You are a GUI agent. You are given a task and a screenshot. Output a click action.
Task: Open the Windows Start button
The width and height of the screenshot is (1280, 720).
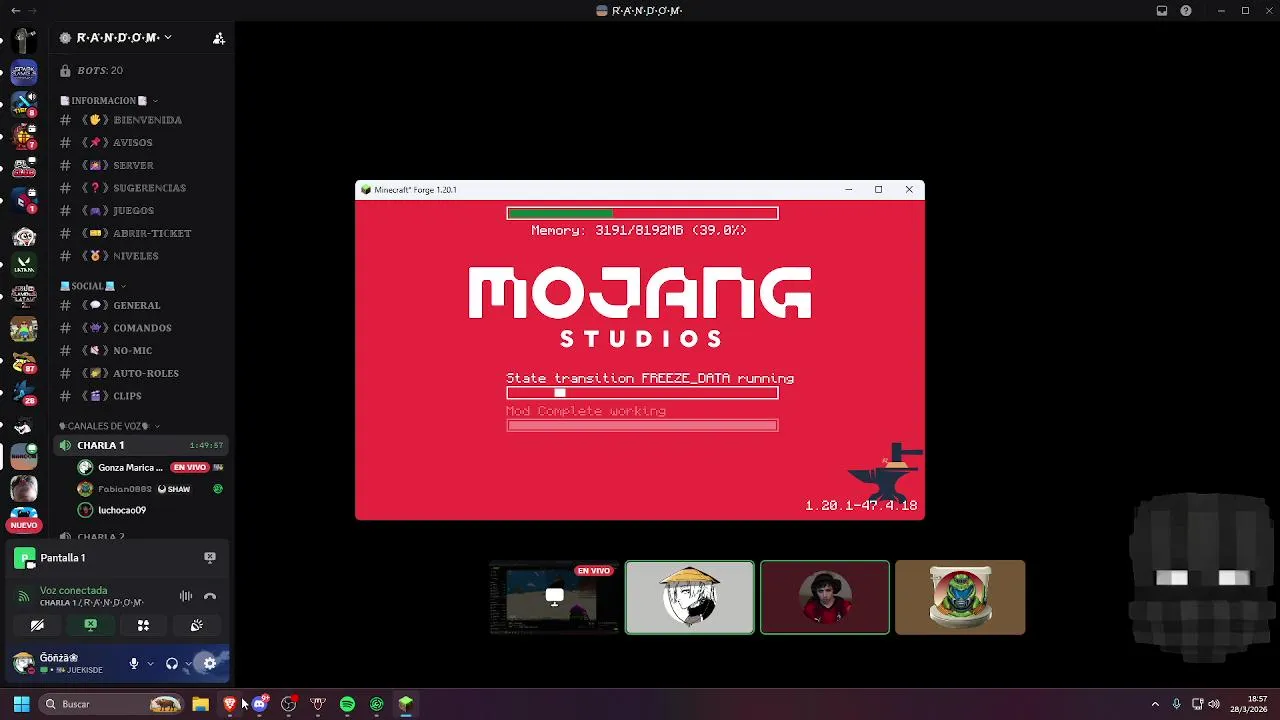point(21,704)
